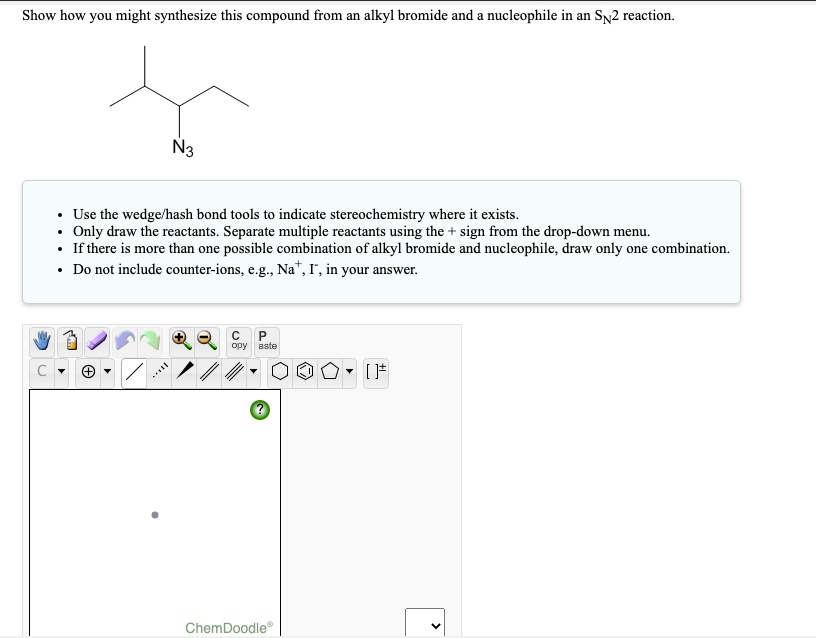The height and width of the screenshot is (638, 816).
Task: Select the Eraser tool
Action: click(95, 343)
